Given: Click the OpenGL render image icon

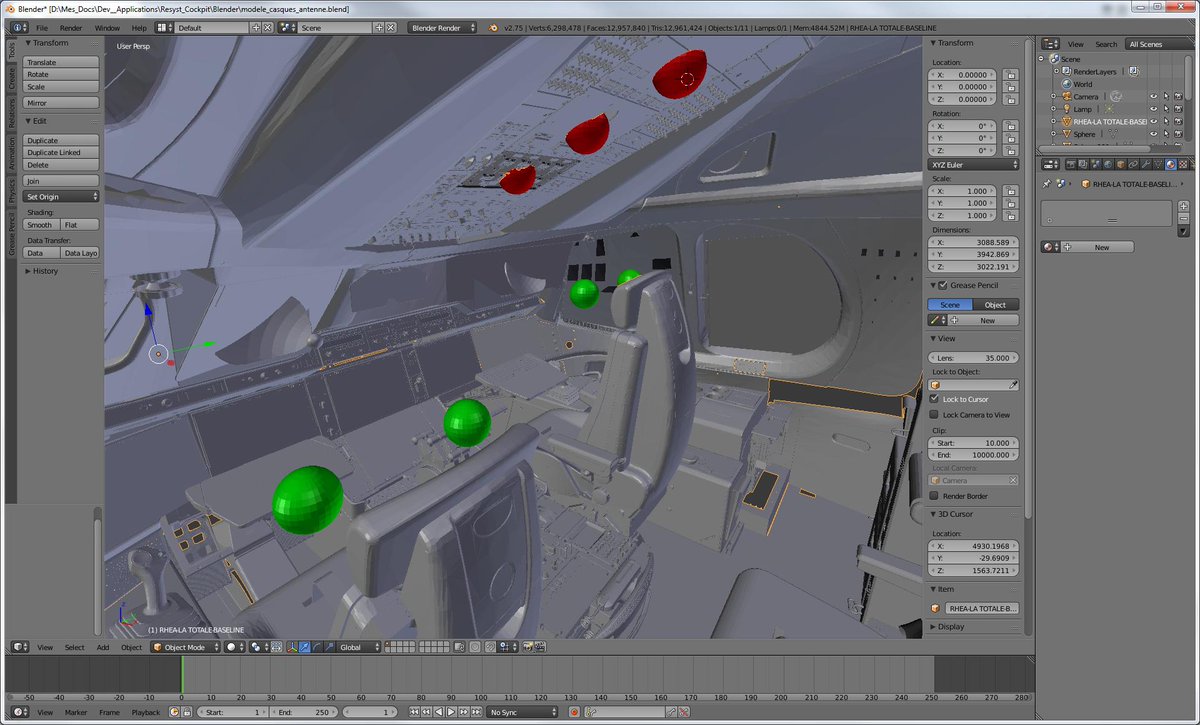Looking at the screenshot, I should (x=527, y=647).
